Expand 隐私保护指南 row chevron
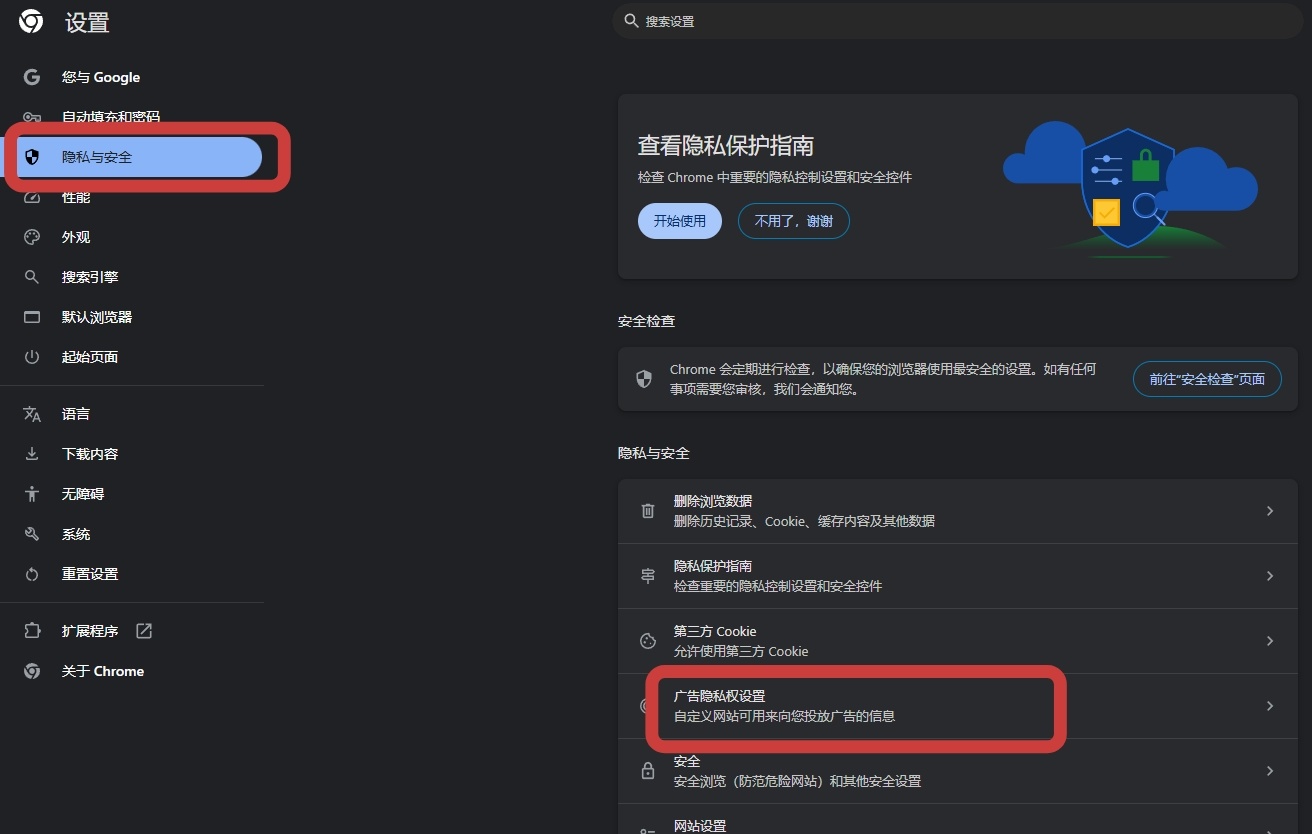 (x=1270, y=576)
